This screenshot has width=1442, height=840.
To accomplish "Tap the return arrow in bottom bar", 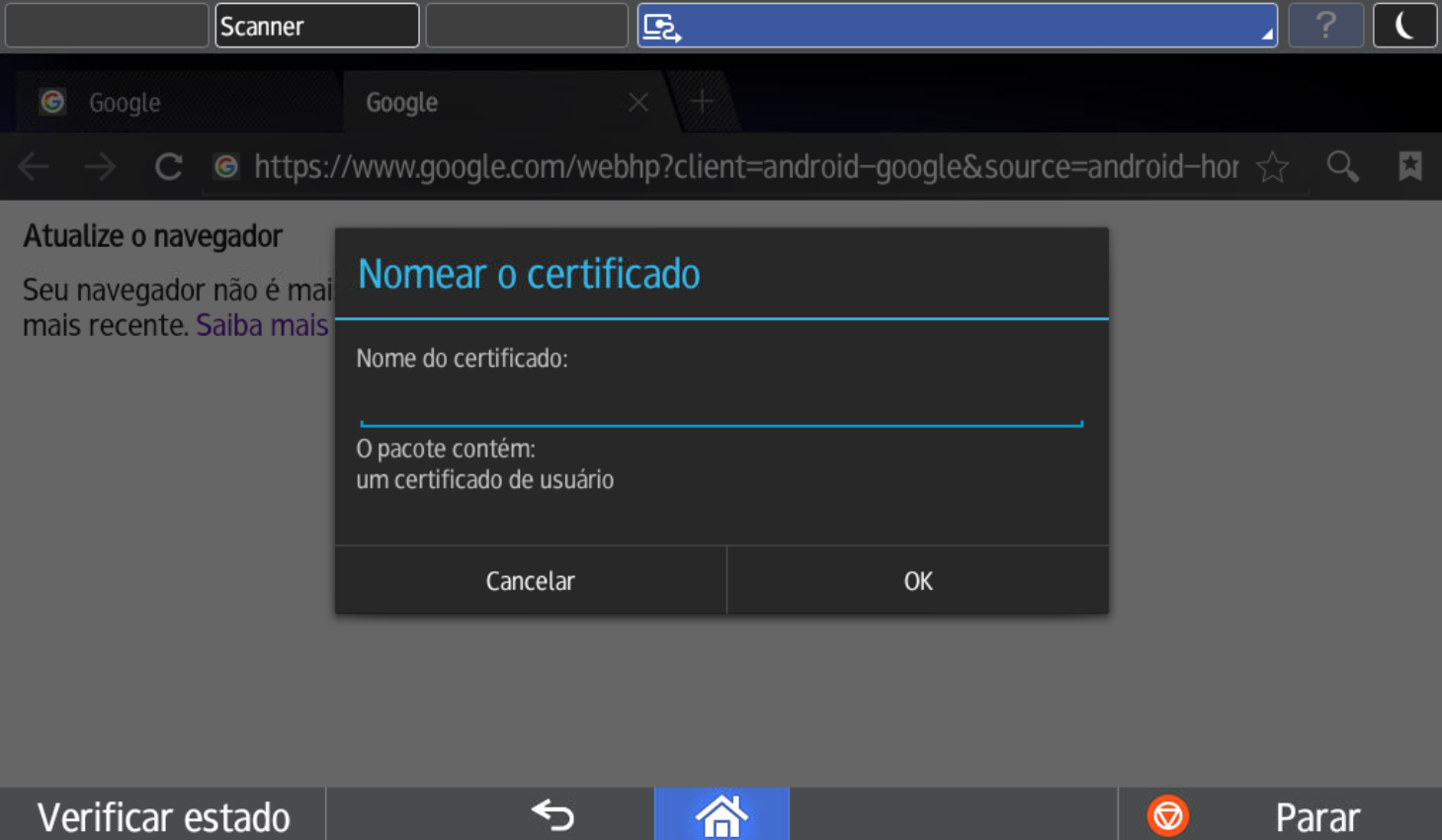I will 552,815.
